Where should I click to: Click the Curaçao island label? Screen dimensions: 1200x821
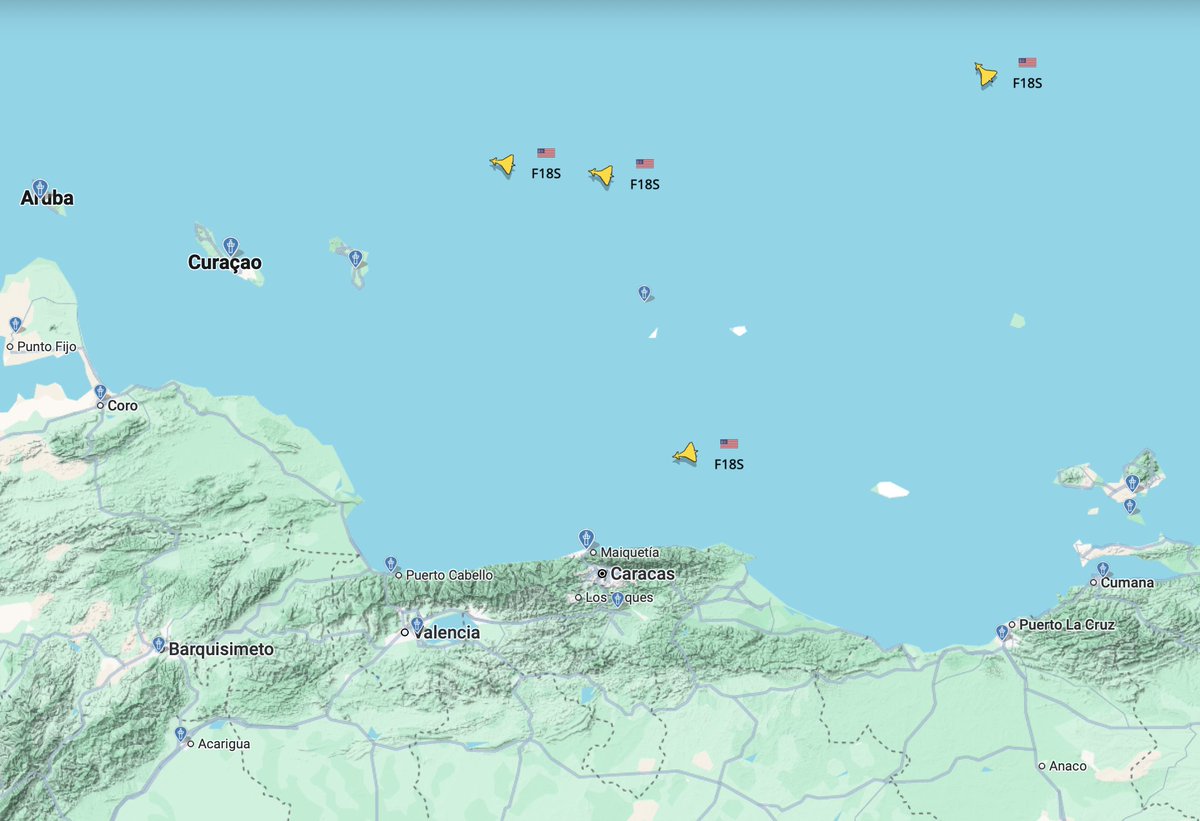(225, 262)
